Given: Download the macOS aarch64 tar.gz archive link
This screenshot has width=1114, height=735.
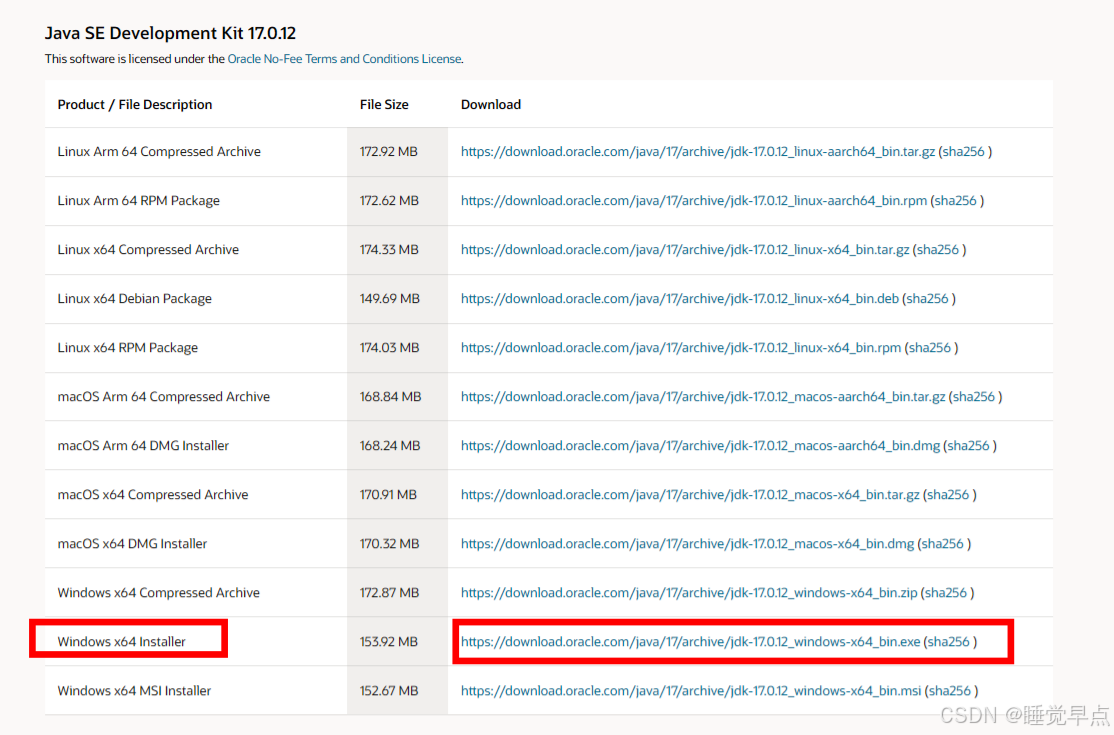Looking at the screenshot, I should click(x=703, y=396).
